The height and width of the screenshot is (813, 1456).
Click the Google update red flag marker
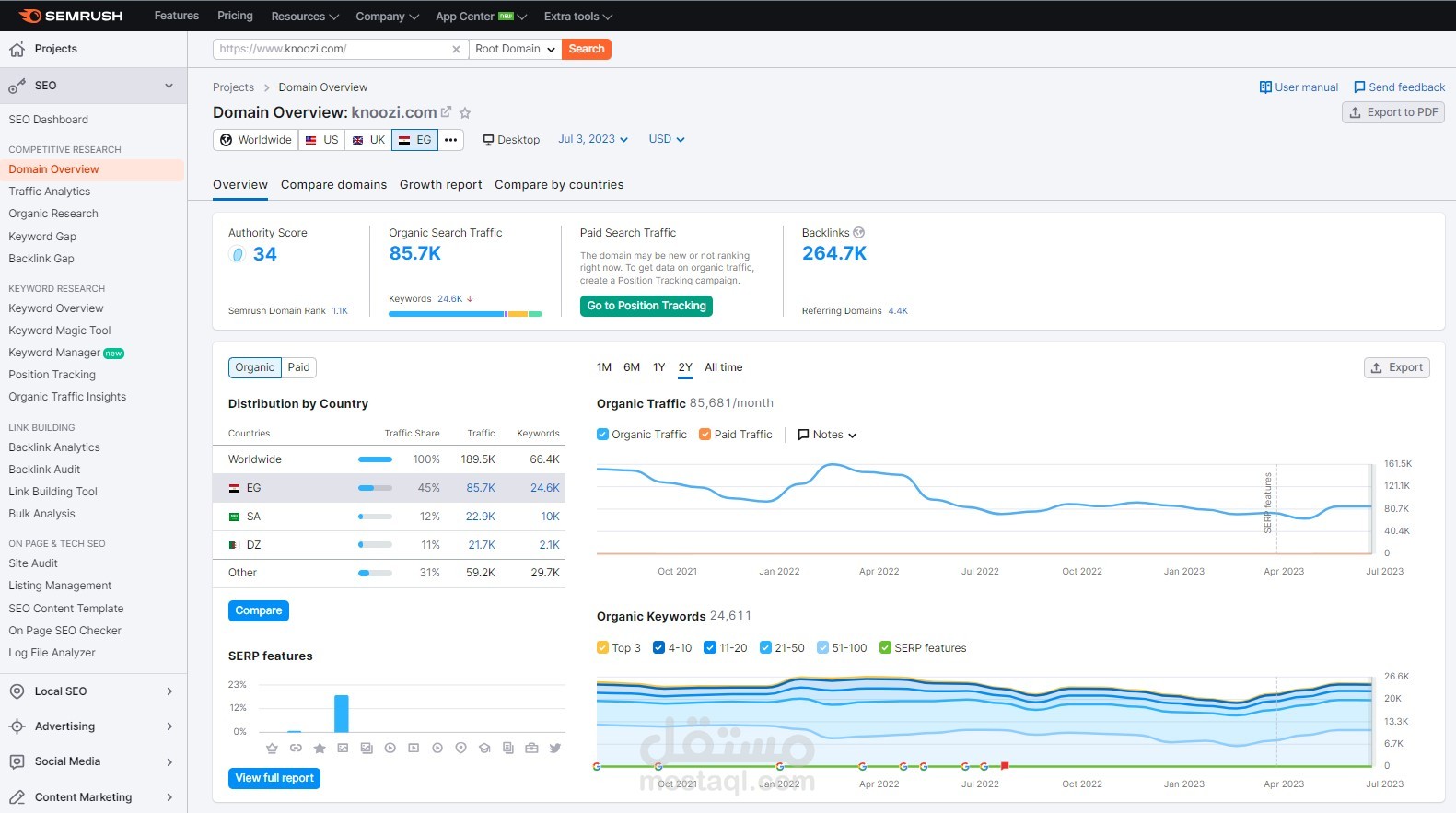coord(1005,765)
